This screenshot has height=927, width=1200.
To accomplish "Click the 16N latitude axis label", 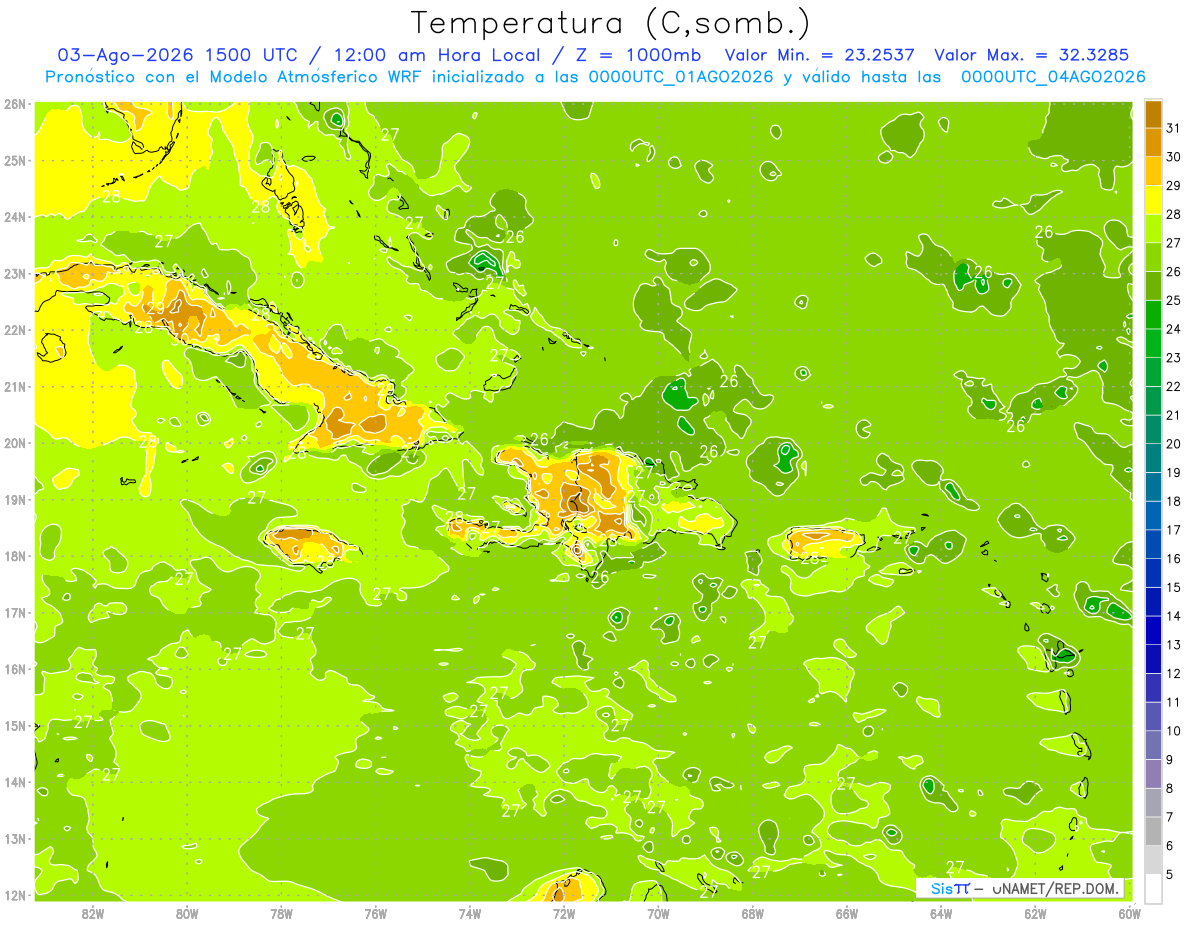I will [x=15, y=669].
